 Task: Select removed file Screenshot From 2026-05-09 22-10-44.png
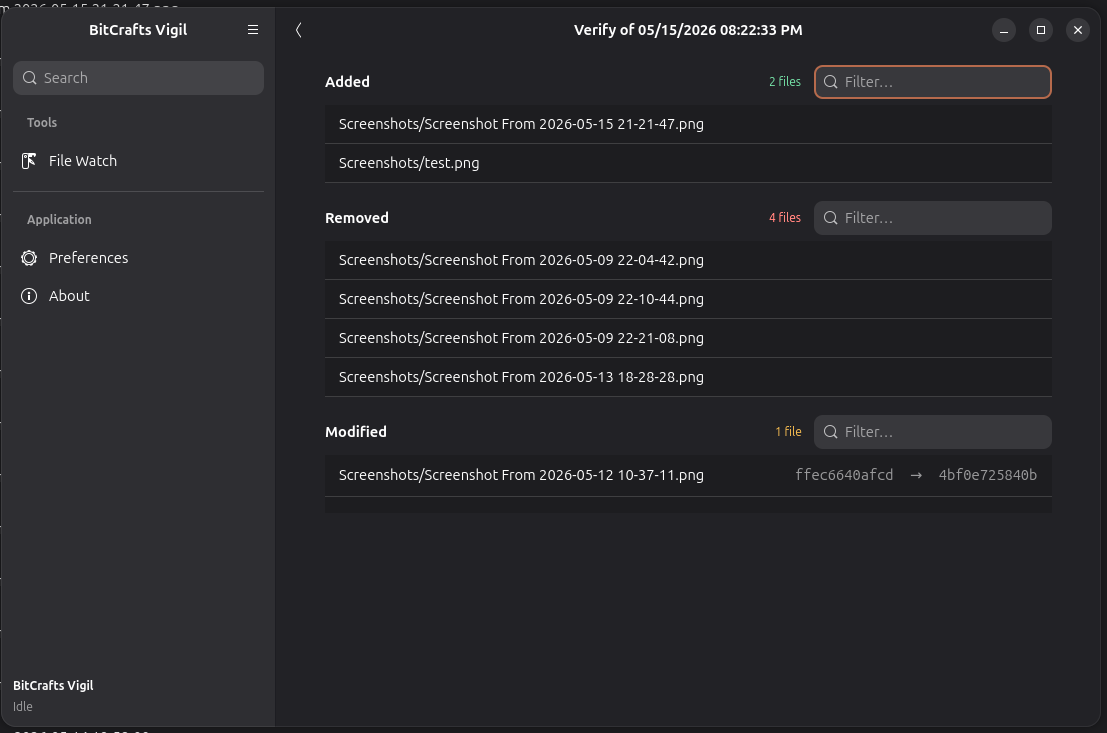688,299
